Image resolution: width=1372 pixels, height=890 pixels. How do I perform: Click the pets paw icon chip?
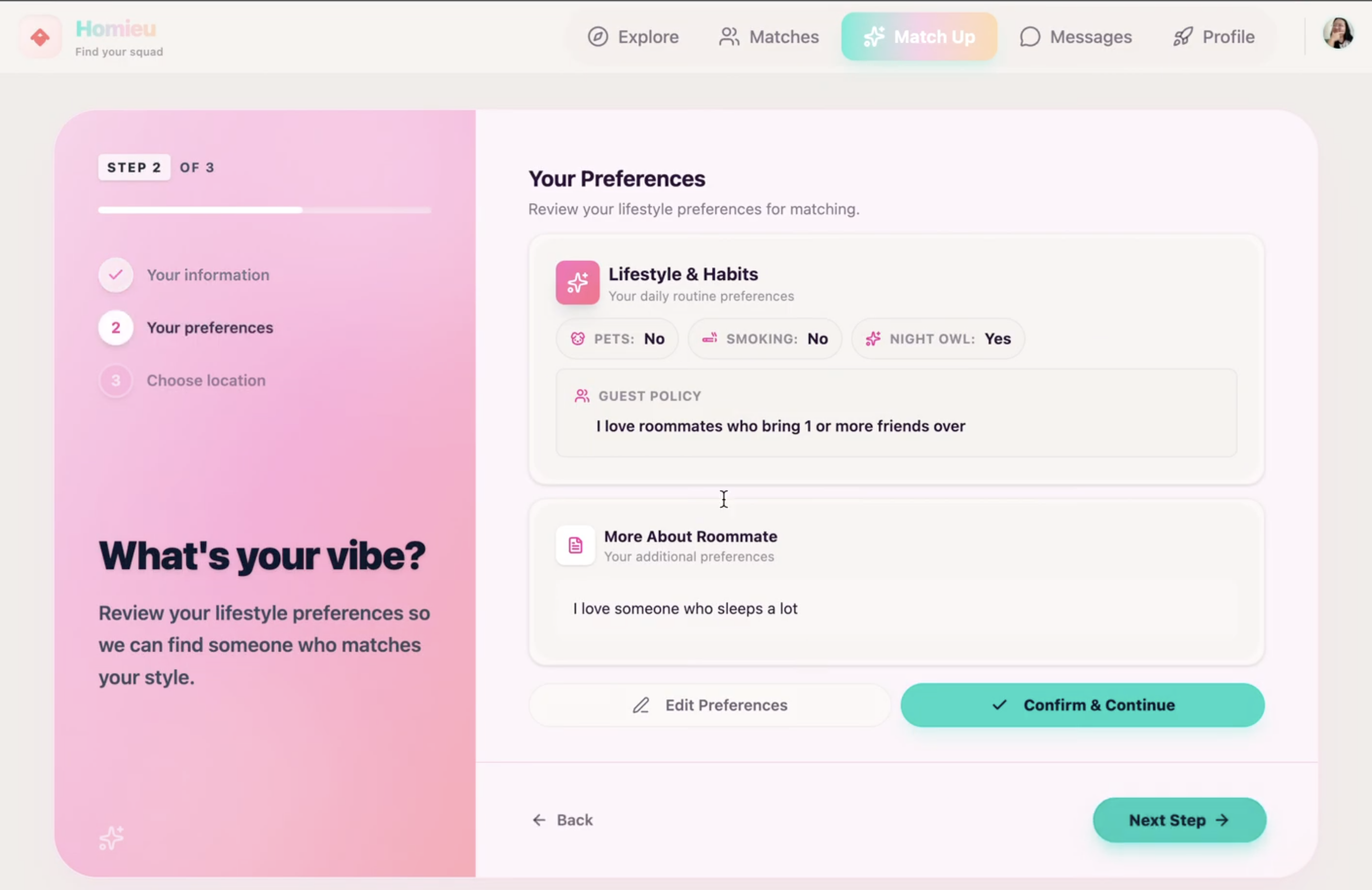point(578,339)
